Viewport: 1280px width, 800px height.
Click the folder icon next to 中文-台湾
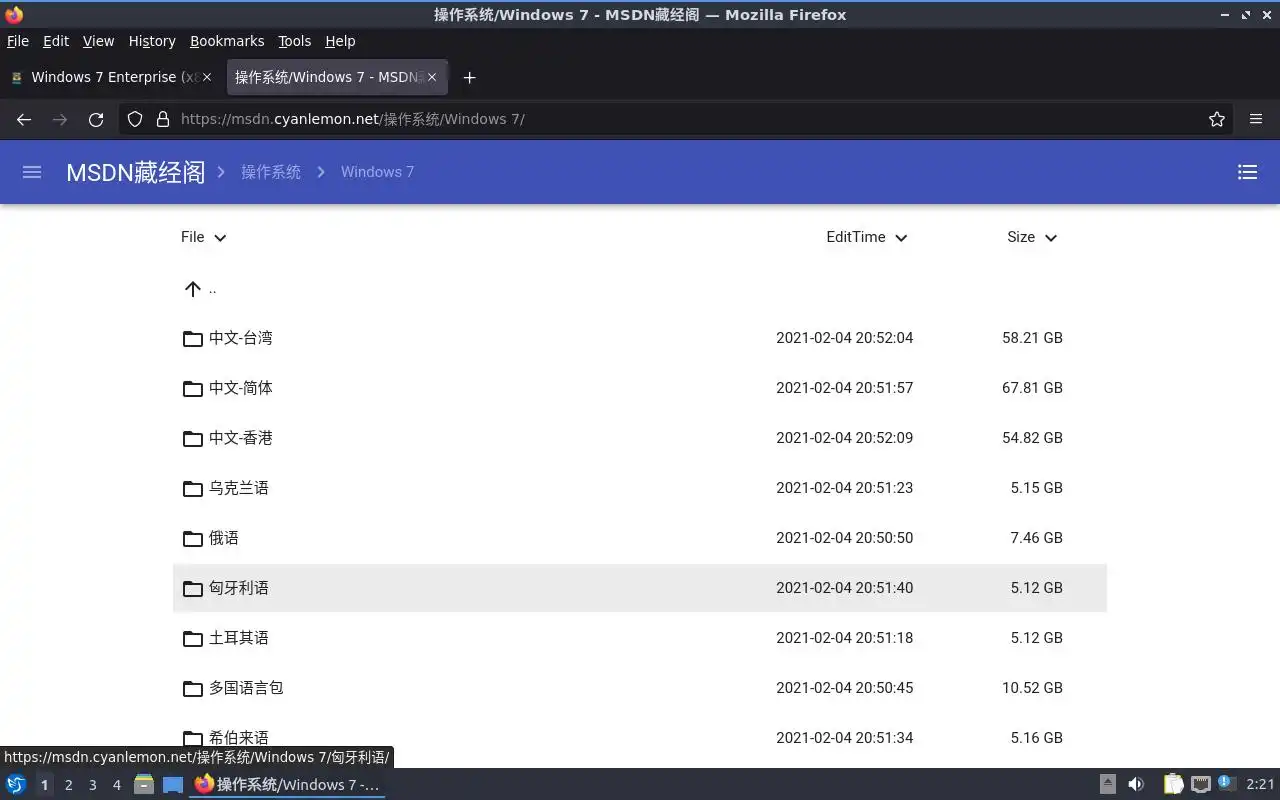tap(193, 338)
